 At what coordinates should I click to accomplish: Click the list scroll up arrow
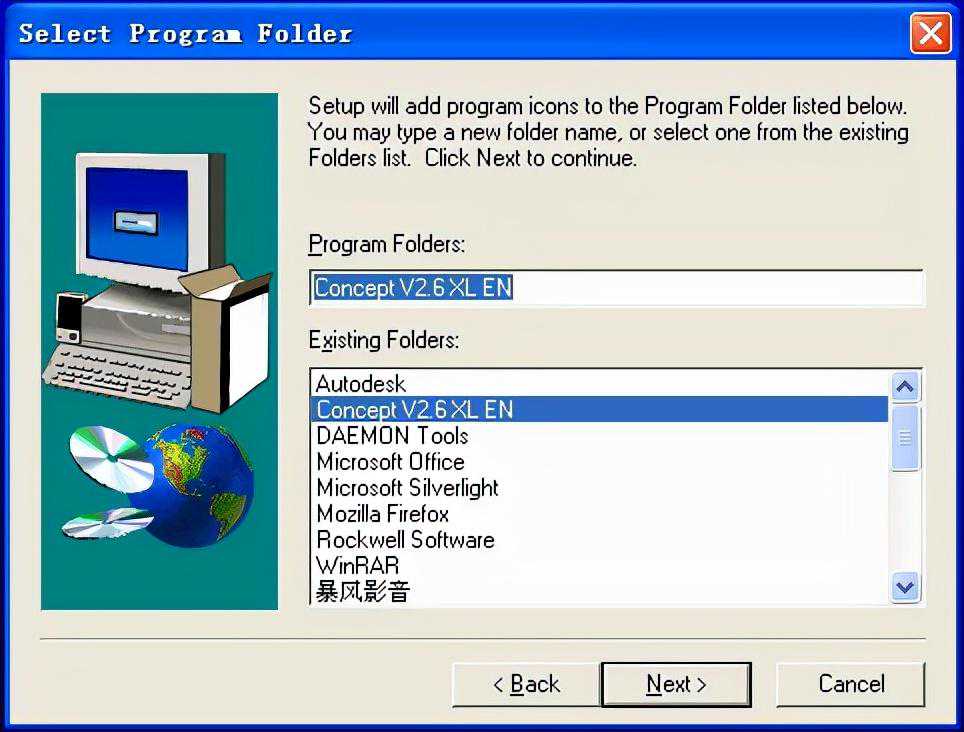[905, 387]
